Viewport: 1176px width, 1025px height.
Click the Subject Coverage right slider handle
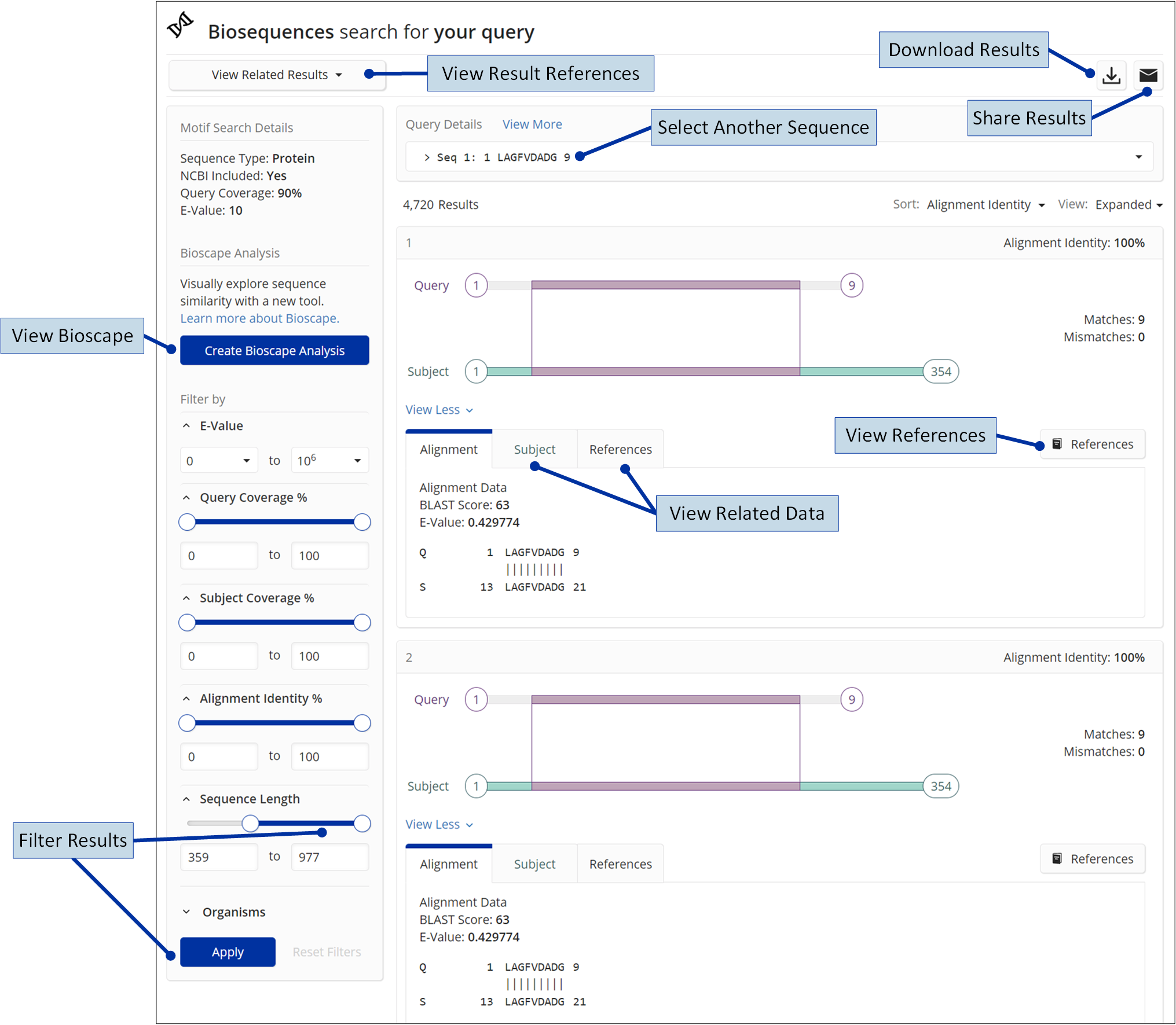tap(362, 623)
